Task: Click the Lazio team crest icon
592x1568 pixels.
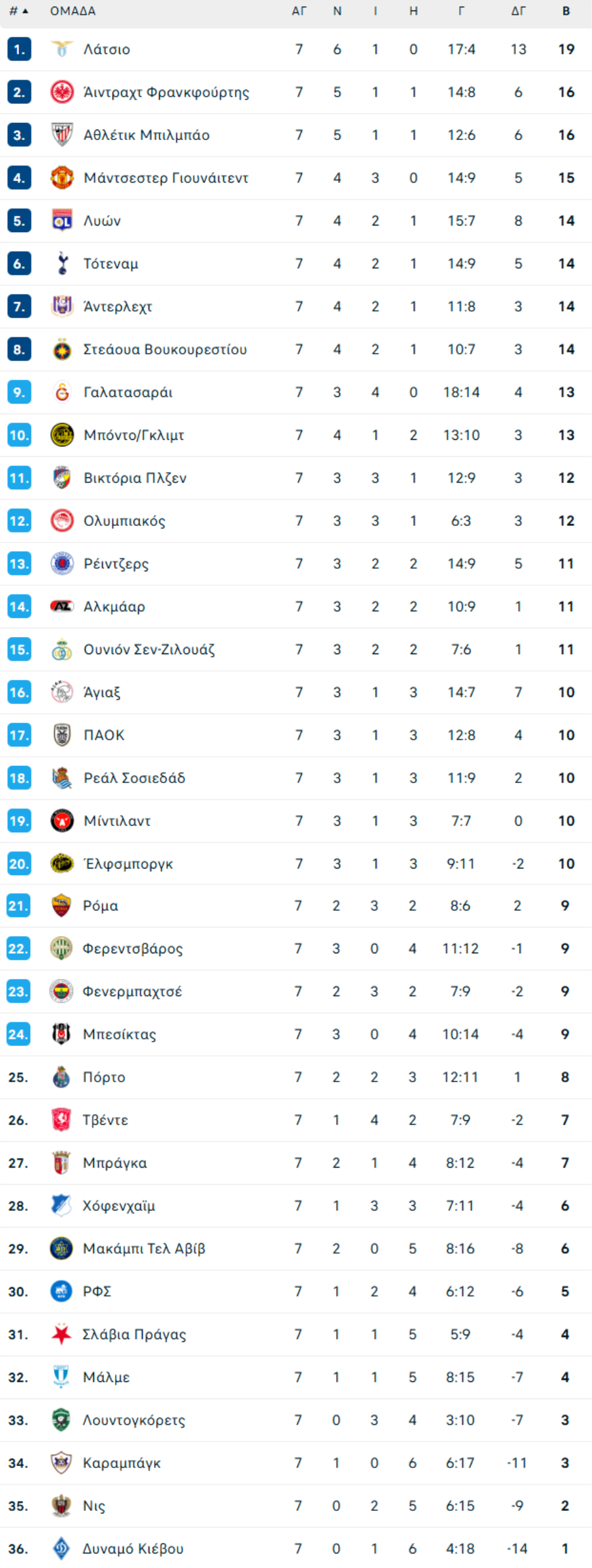Action: [62, 49]
